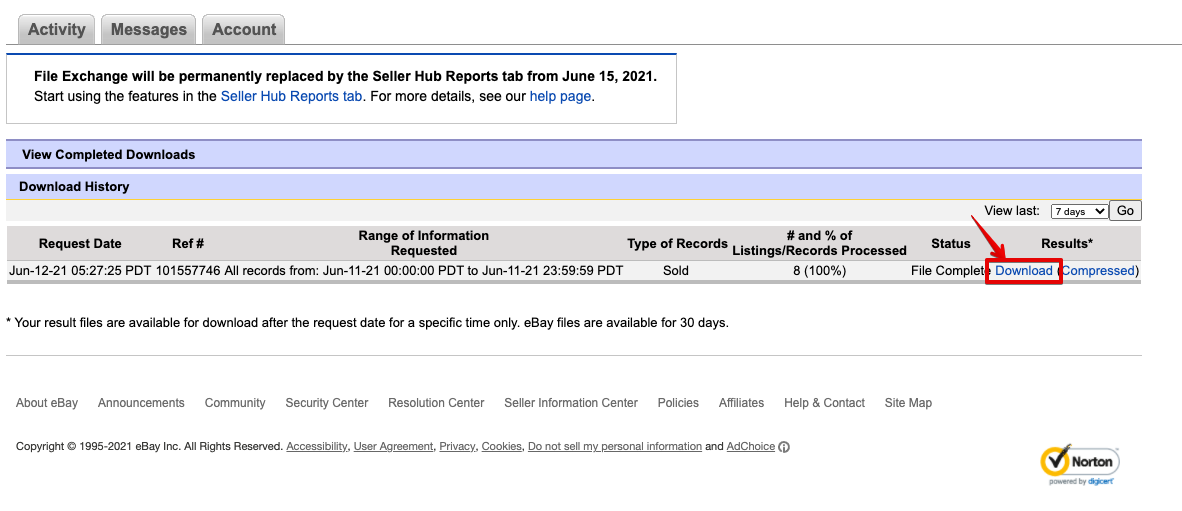Click the 'All records from: Jun-11-21' range cell
Viewport: 1182px width, 511px height.
423,271
